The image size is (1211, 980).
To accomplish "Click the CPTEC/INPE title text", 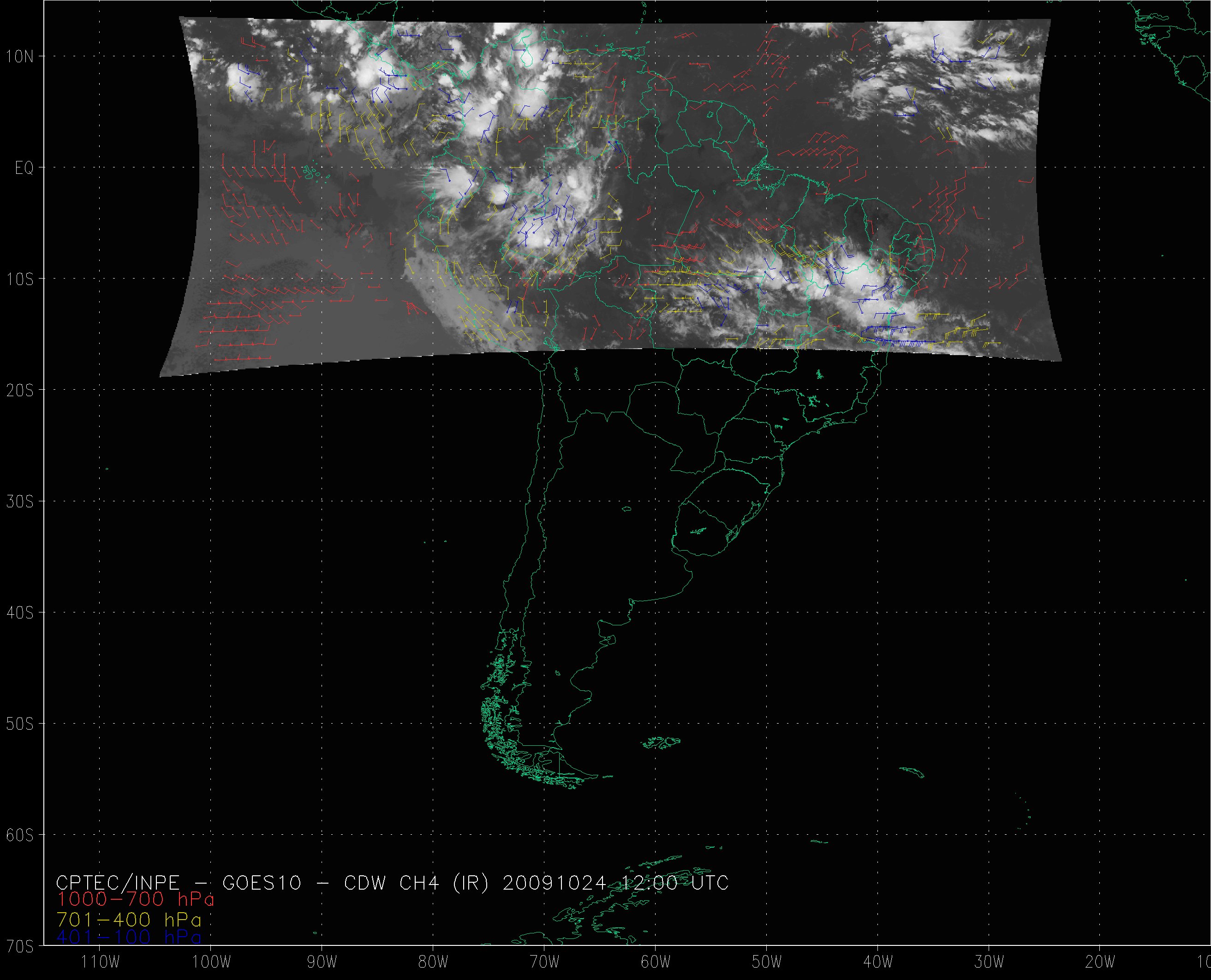I will tap(118, 882).
